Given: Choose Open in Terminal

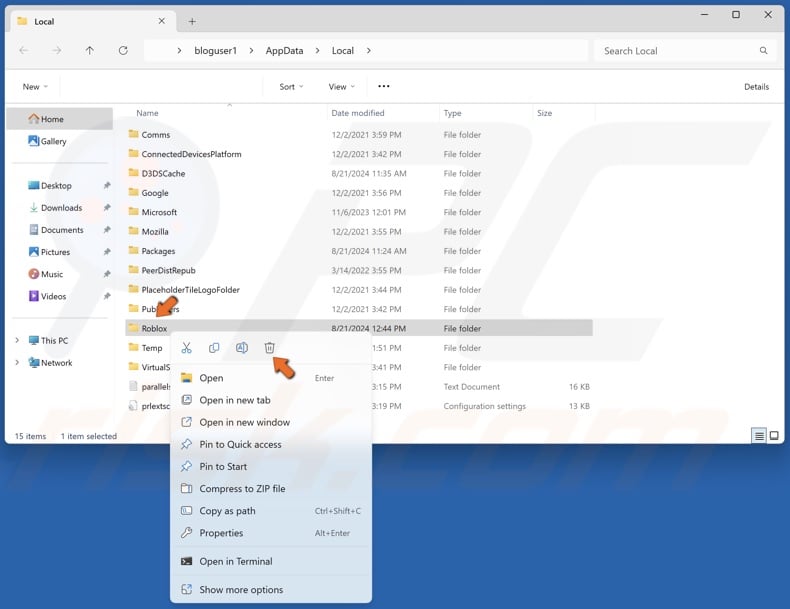Looking at the screenshot, I should coord(271,561).
